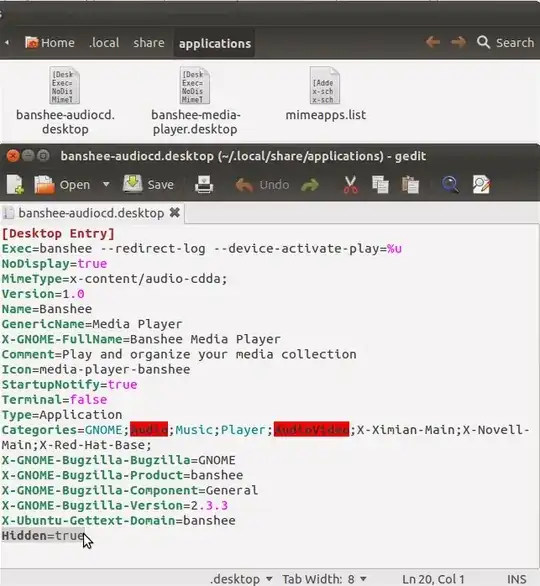Select the mimeapps.list file icon
Screen dimensions: 540x586
tap(325, 86)
